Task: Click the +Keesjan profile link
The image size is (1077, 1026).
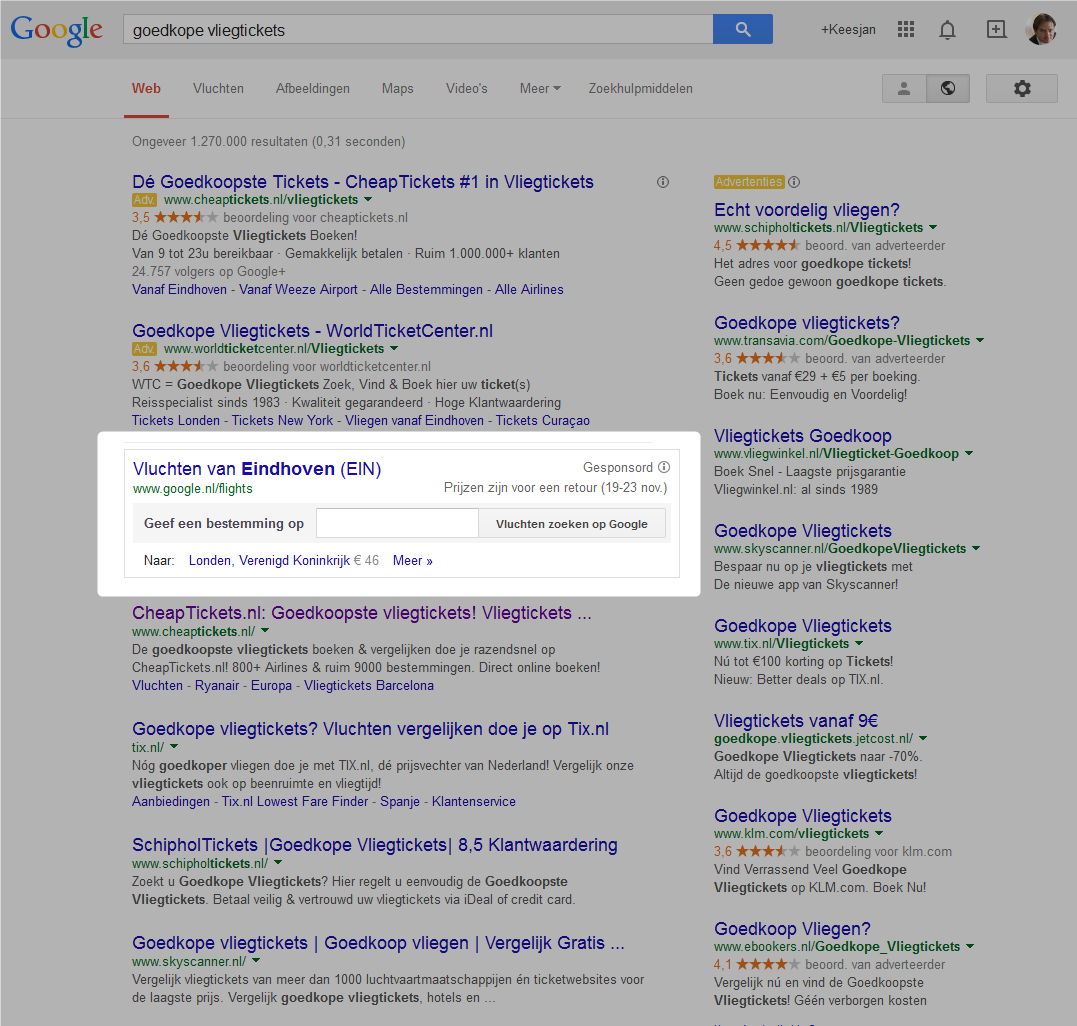Action: tap(848, 30)
